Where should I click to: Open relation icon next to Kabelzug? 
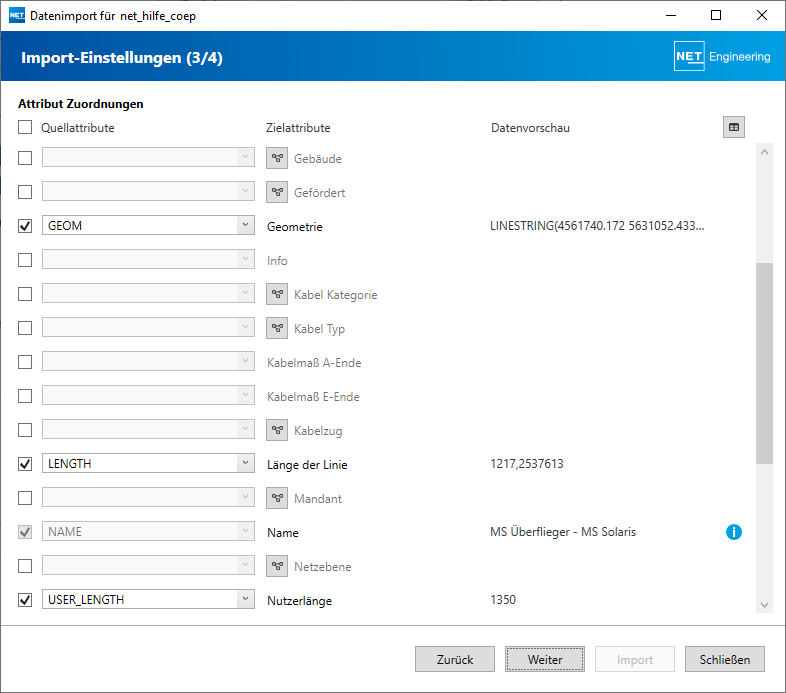tap(277, 430)
